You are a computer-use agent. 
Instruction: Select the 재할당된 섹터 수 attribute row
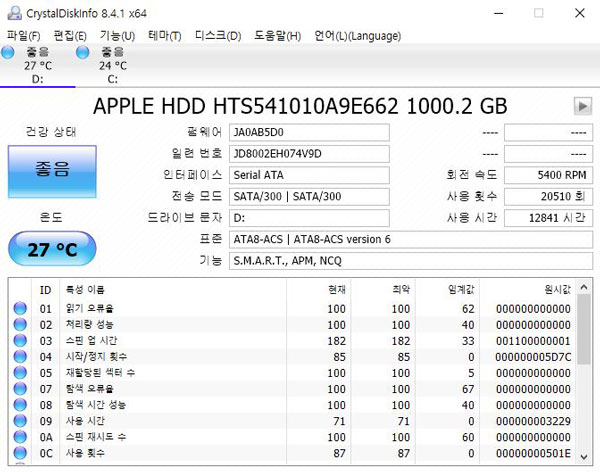[292, 373]
